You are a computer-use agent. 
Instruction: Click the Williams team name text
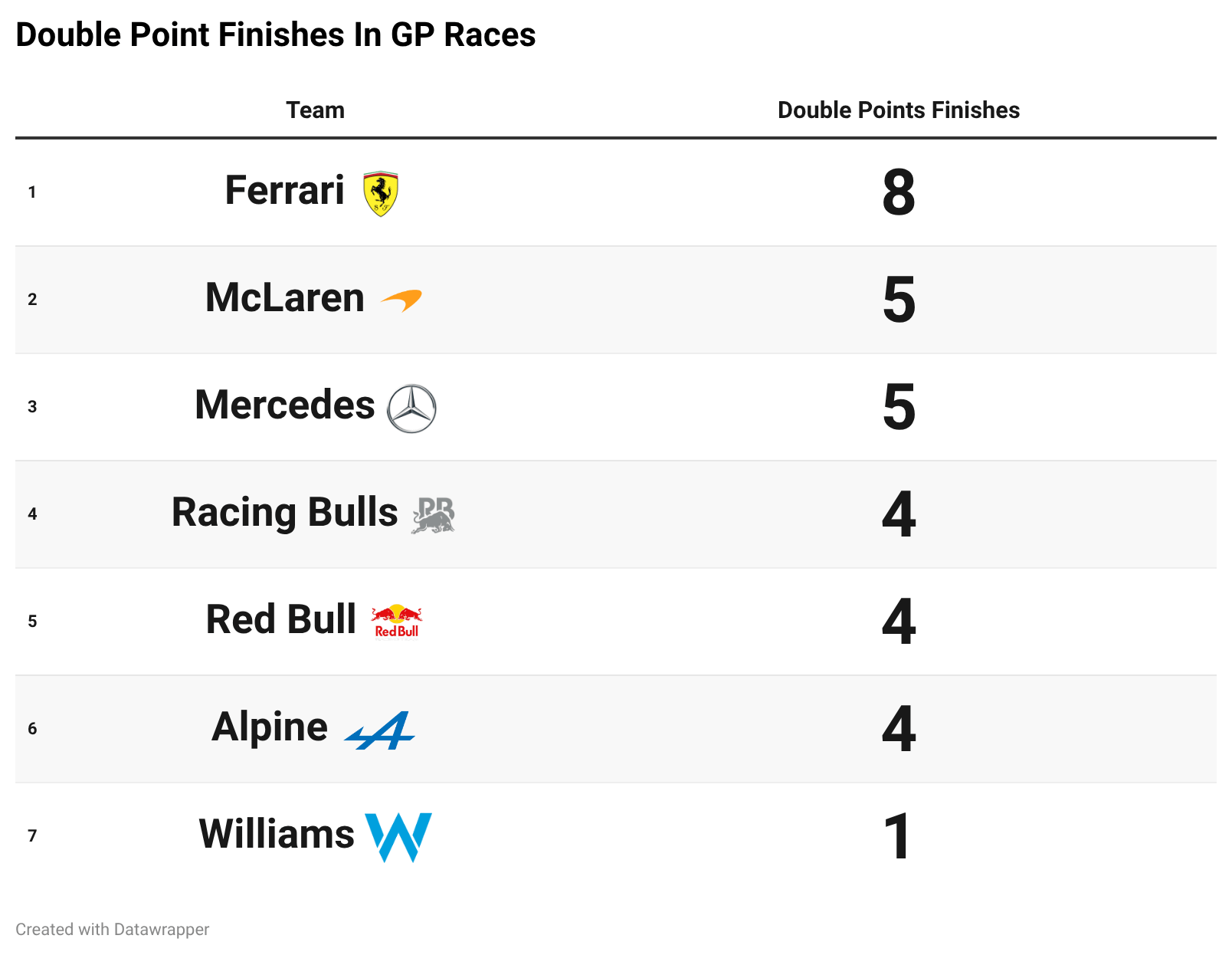point(277,834)
